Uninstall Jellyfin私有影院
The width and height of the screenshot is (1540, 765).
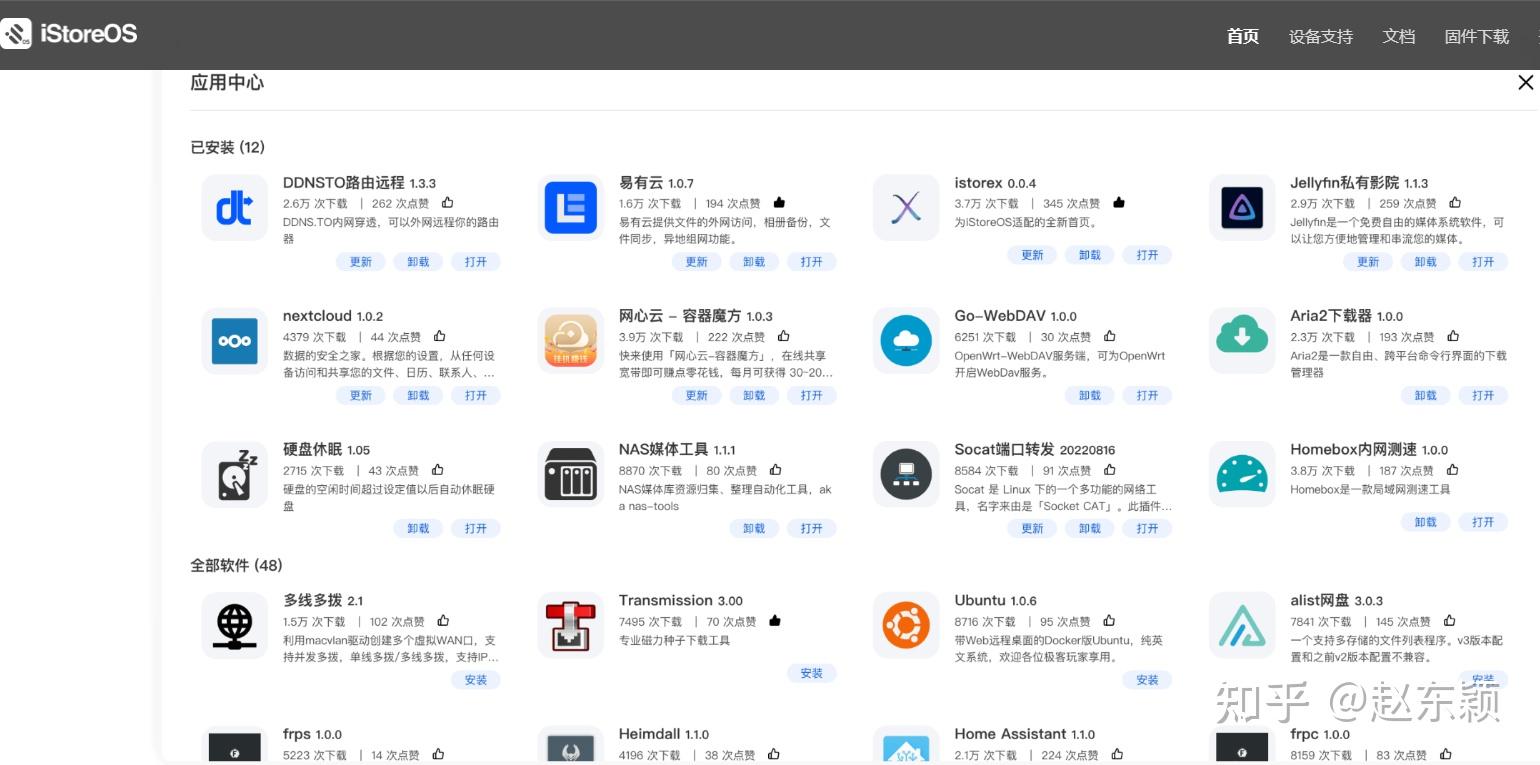click(1426, 262)
